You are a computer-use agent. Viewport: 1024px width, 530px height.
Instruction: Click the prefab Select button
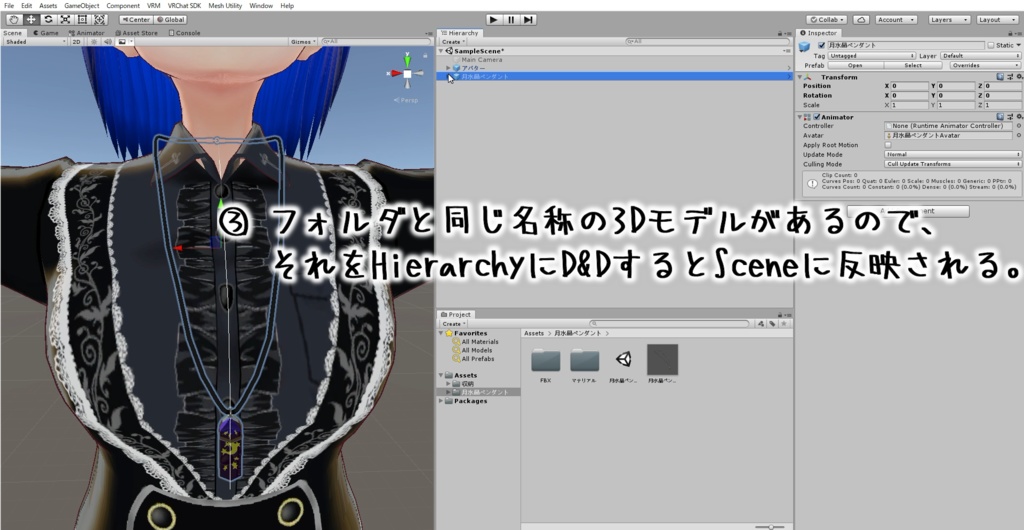pos(913,65)
